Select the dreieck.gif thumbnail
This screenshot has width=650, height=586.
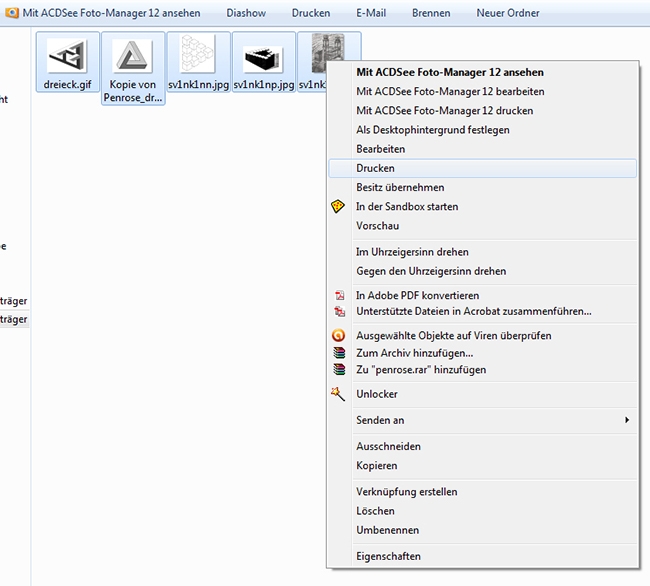(68, 55)
